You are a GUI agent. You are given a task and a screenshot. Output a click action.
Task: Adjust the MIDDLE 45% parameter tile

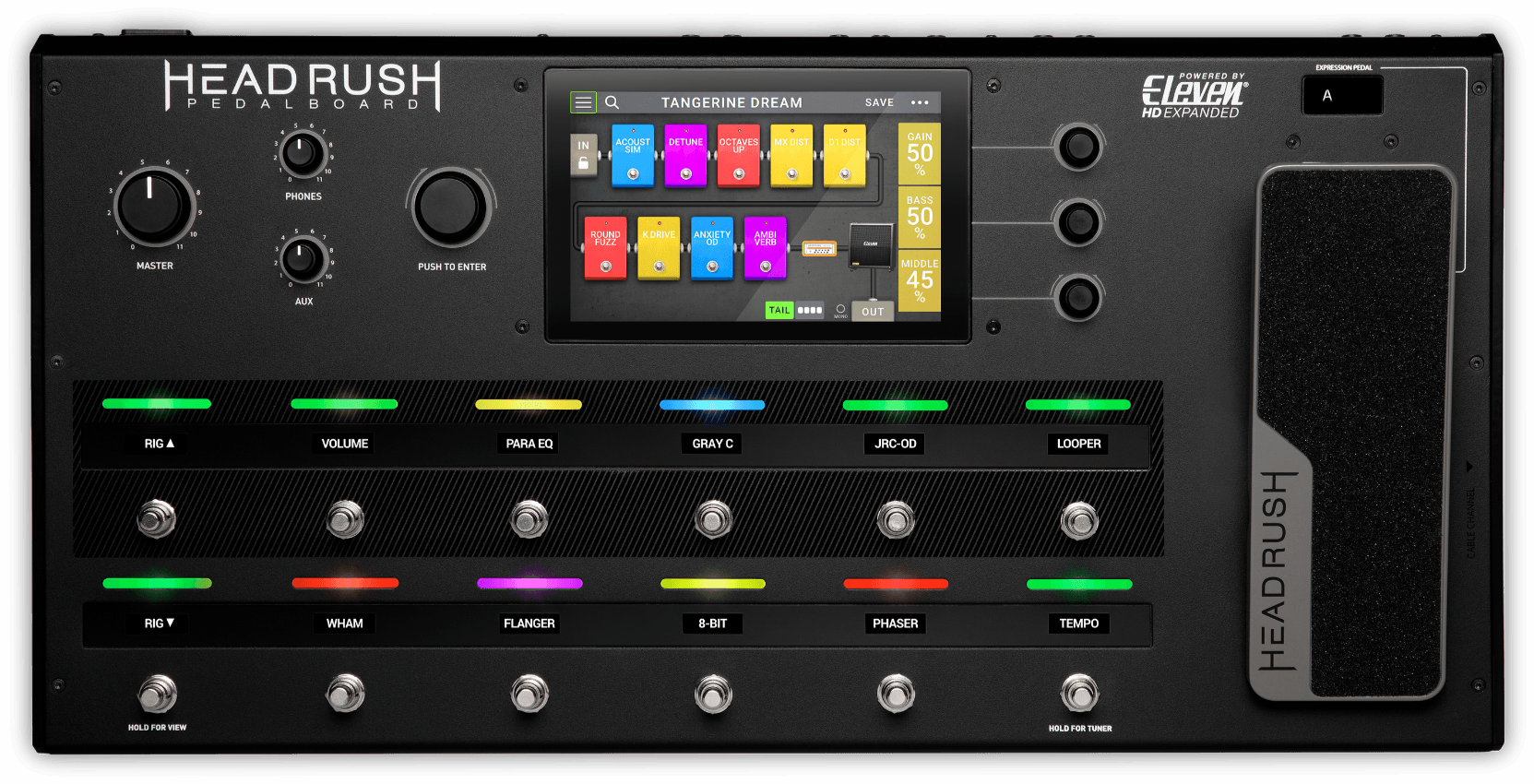tap(920, 280)
